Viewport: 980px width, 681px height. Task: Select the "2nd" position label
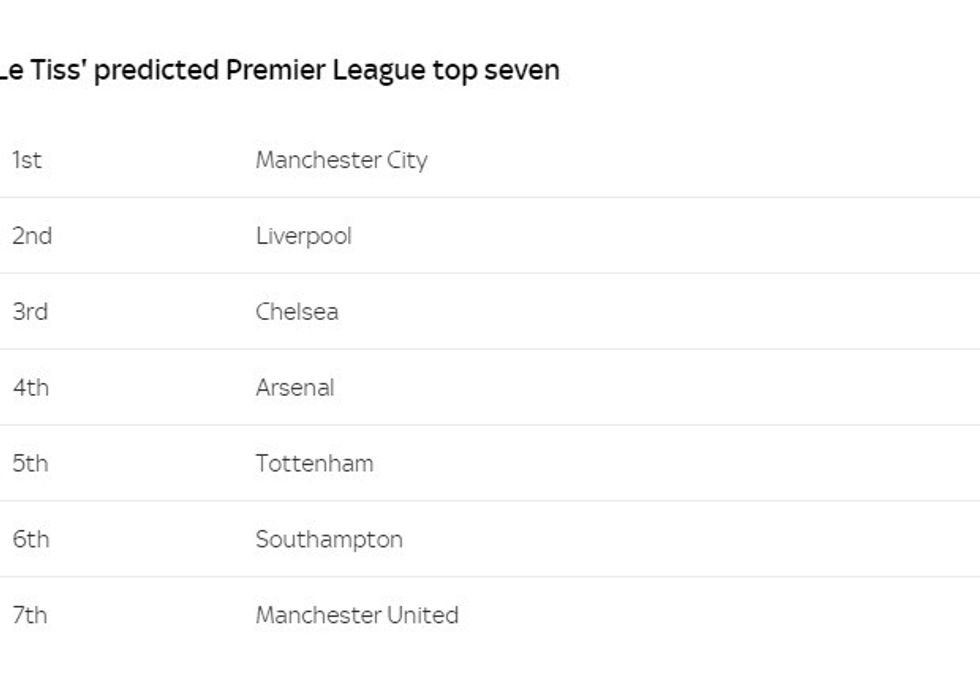tap(32, 236)
